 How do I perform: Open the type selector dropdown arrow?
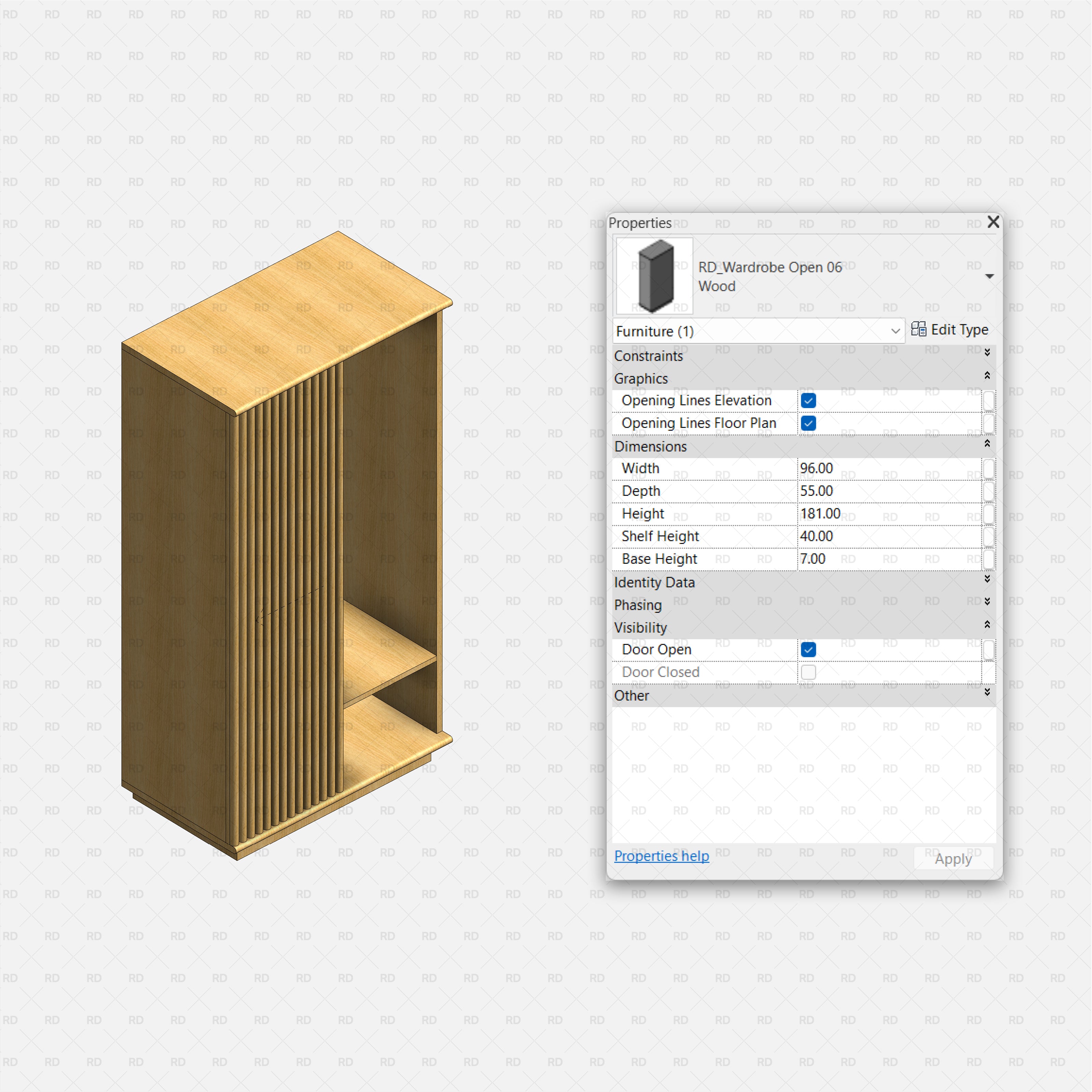coord(990,276)
